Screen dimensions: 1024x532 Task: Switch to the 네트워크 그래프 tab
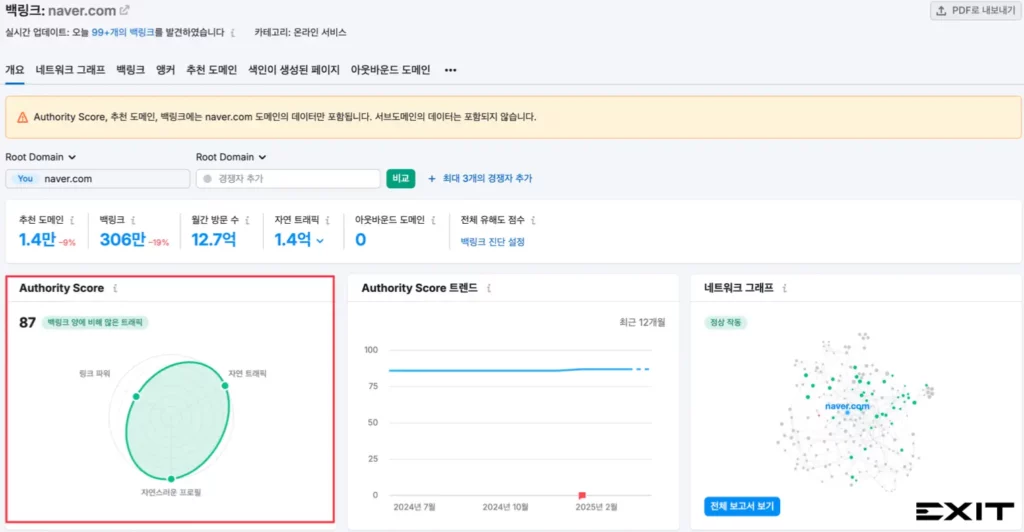point(71,70)
